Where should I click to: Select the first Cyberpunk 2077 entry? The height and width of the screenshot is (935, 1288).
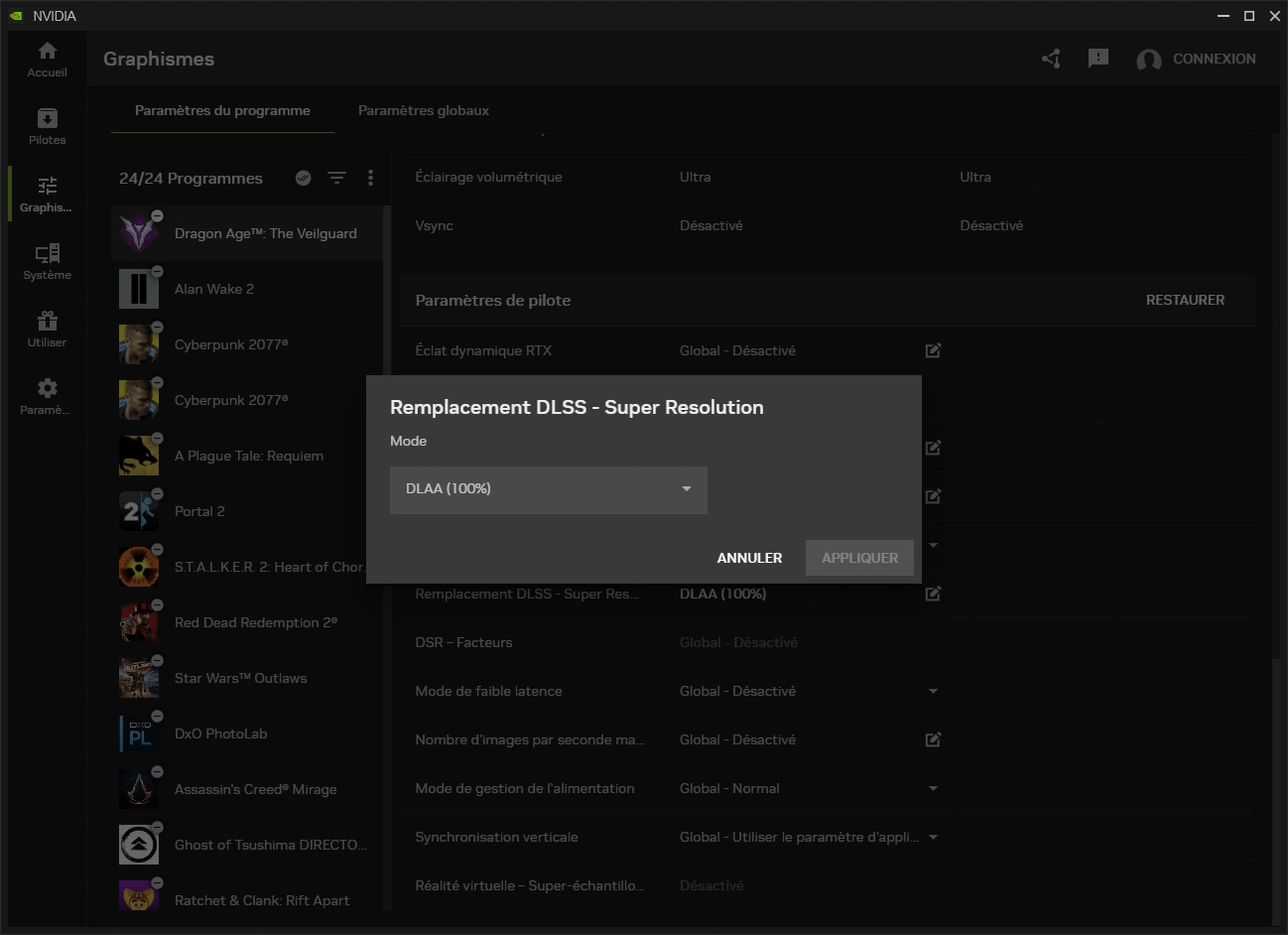click(x=246, y=344)
